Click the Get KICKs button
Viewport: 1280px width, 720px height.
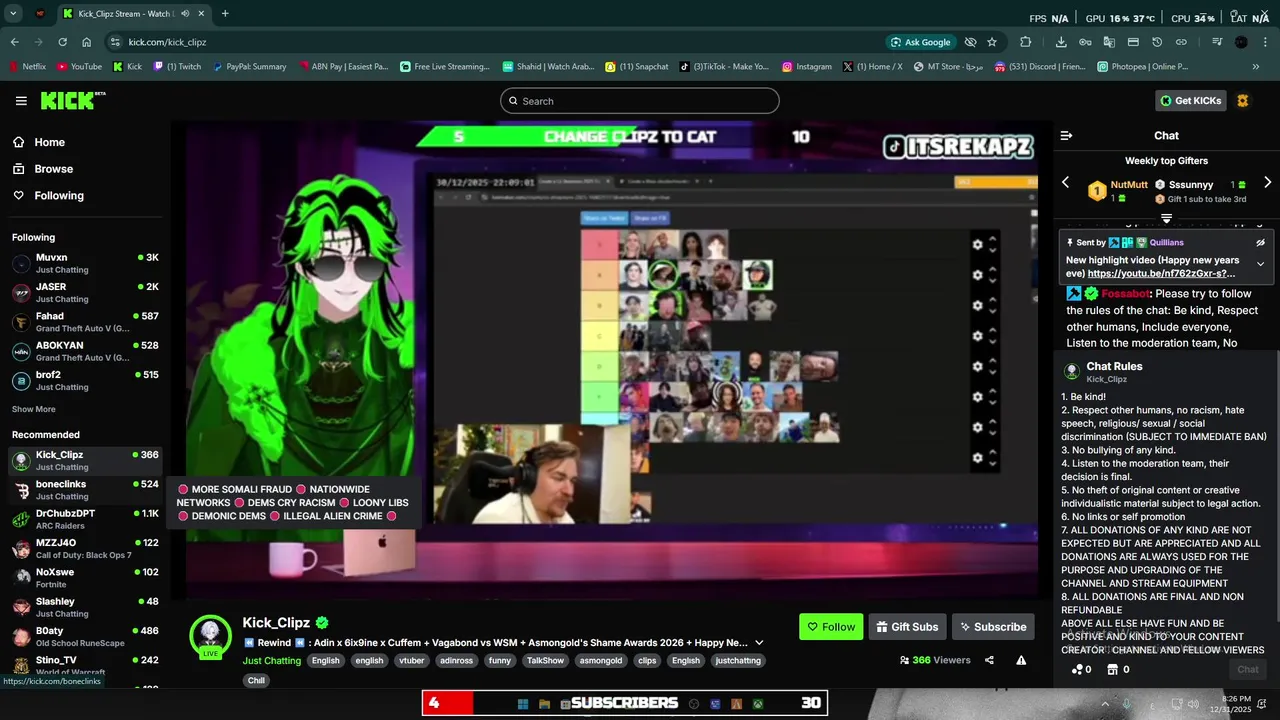pos(1191,101)
